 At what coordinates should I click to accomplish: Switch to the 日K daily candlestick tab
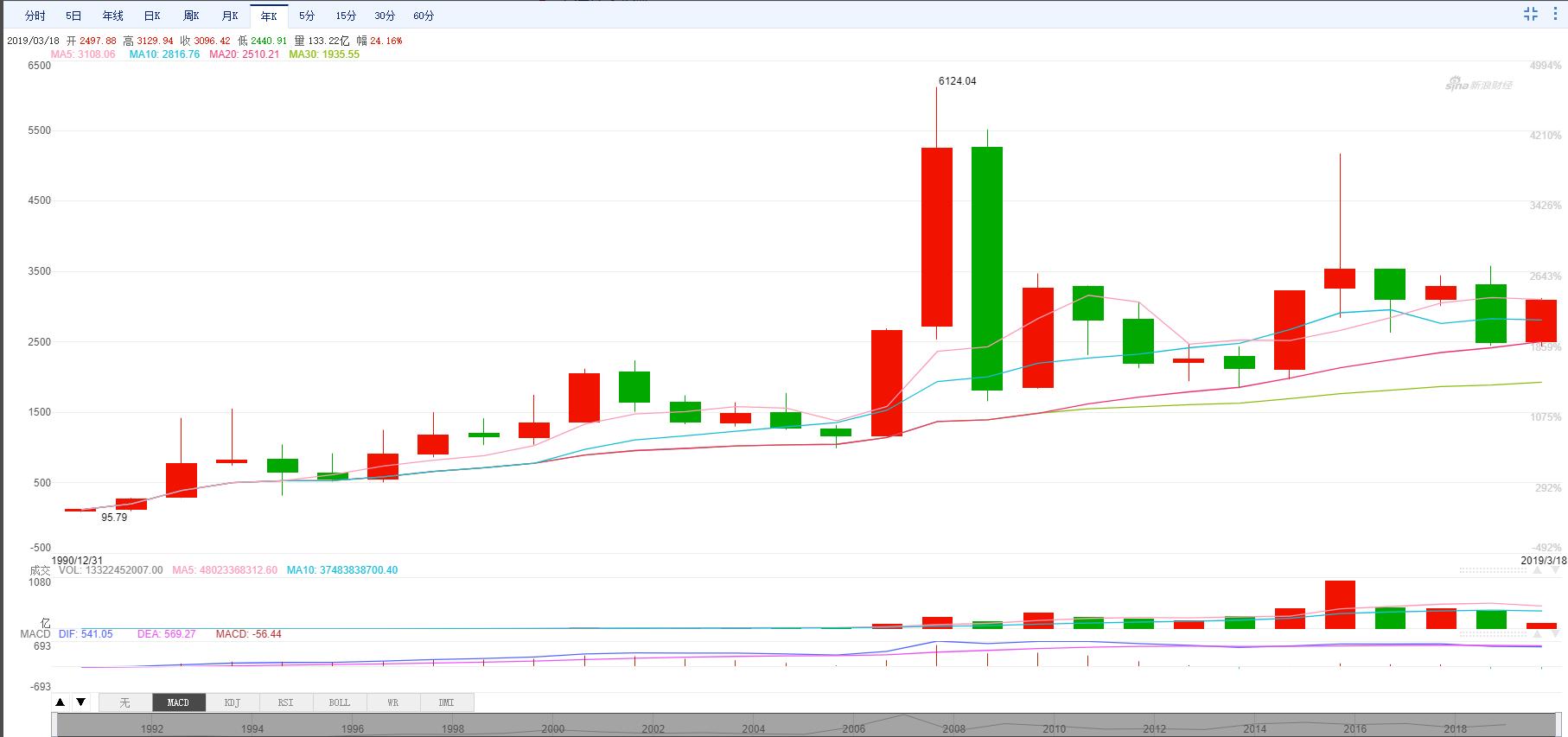(152, 16)
